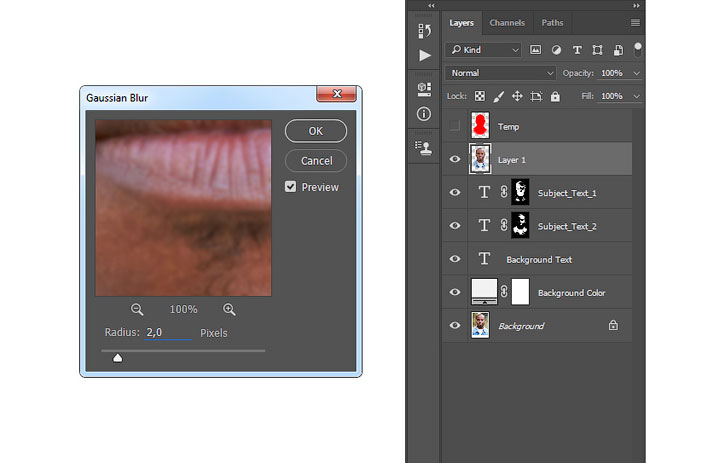The height and width of the screenshot is (463, 725).
Task: Filter layers by adjustment layer icon
Action: tap(556, 50)
